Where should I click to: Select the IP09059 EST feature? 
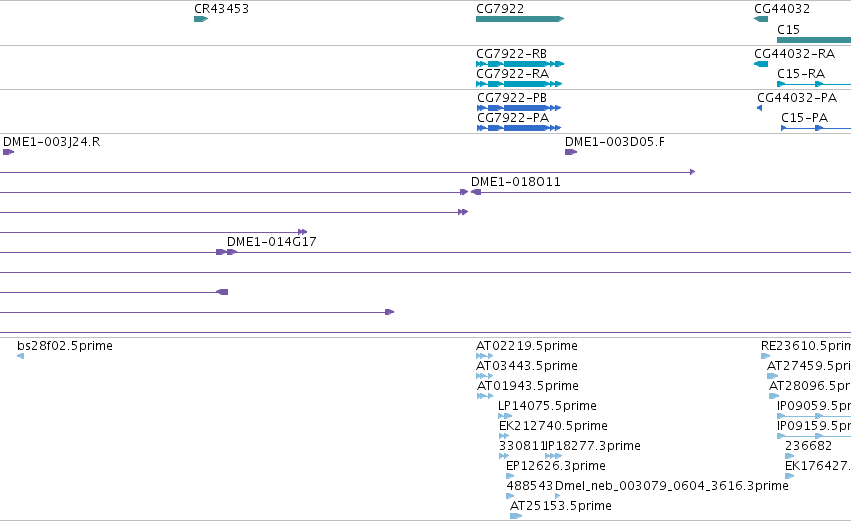[x=814, y=416]
